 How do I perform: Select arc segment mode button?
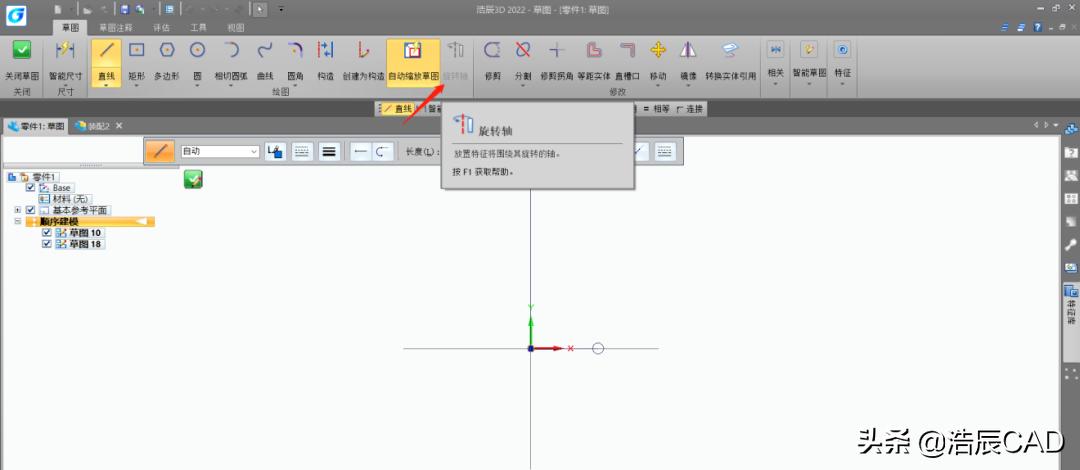point(383,152)
